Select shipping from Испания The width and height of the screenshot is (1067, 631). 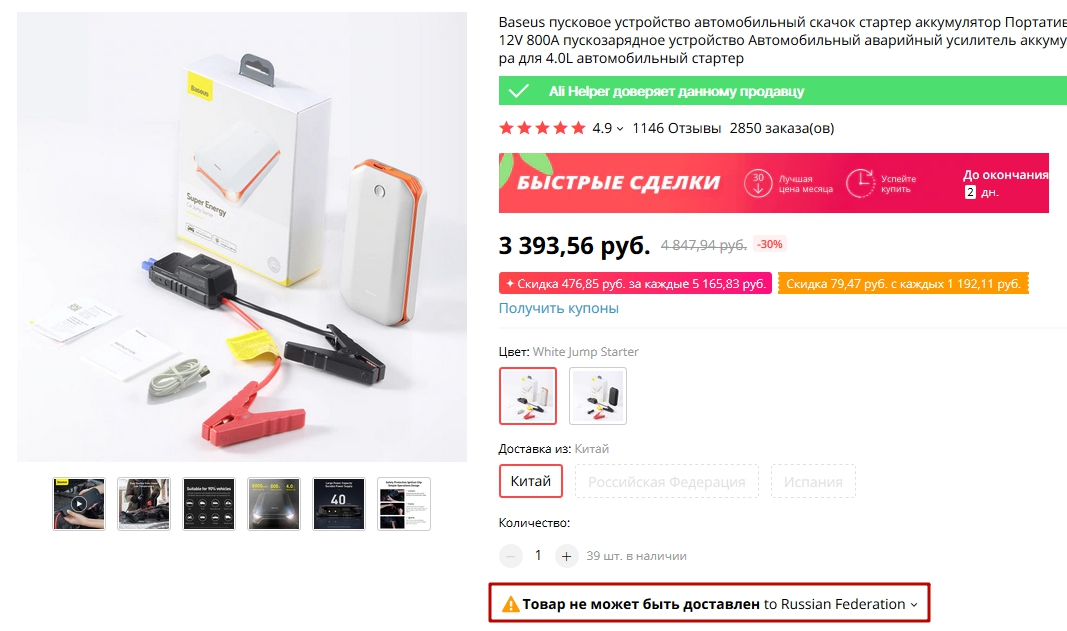pyautogui.click(x=813, y=481)
